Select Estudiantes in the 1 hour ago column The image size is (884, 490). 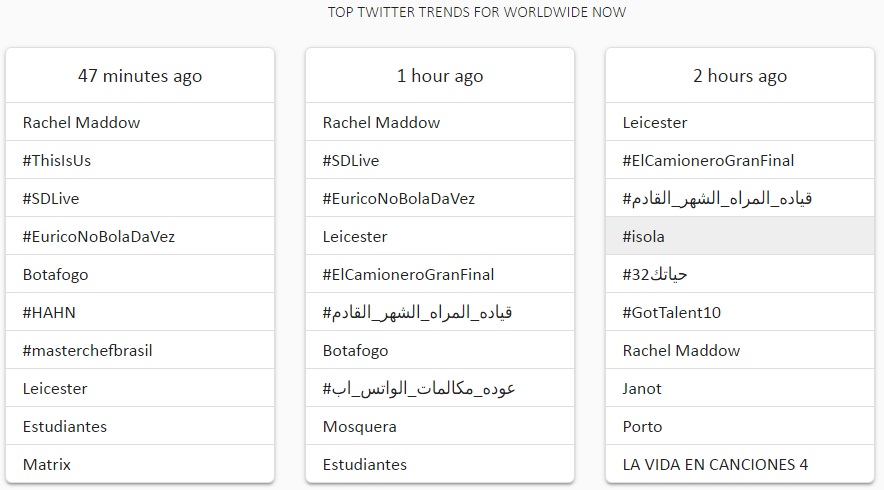coord(364,464)
